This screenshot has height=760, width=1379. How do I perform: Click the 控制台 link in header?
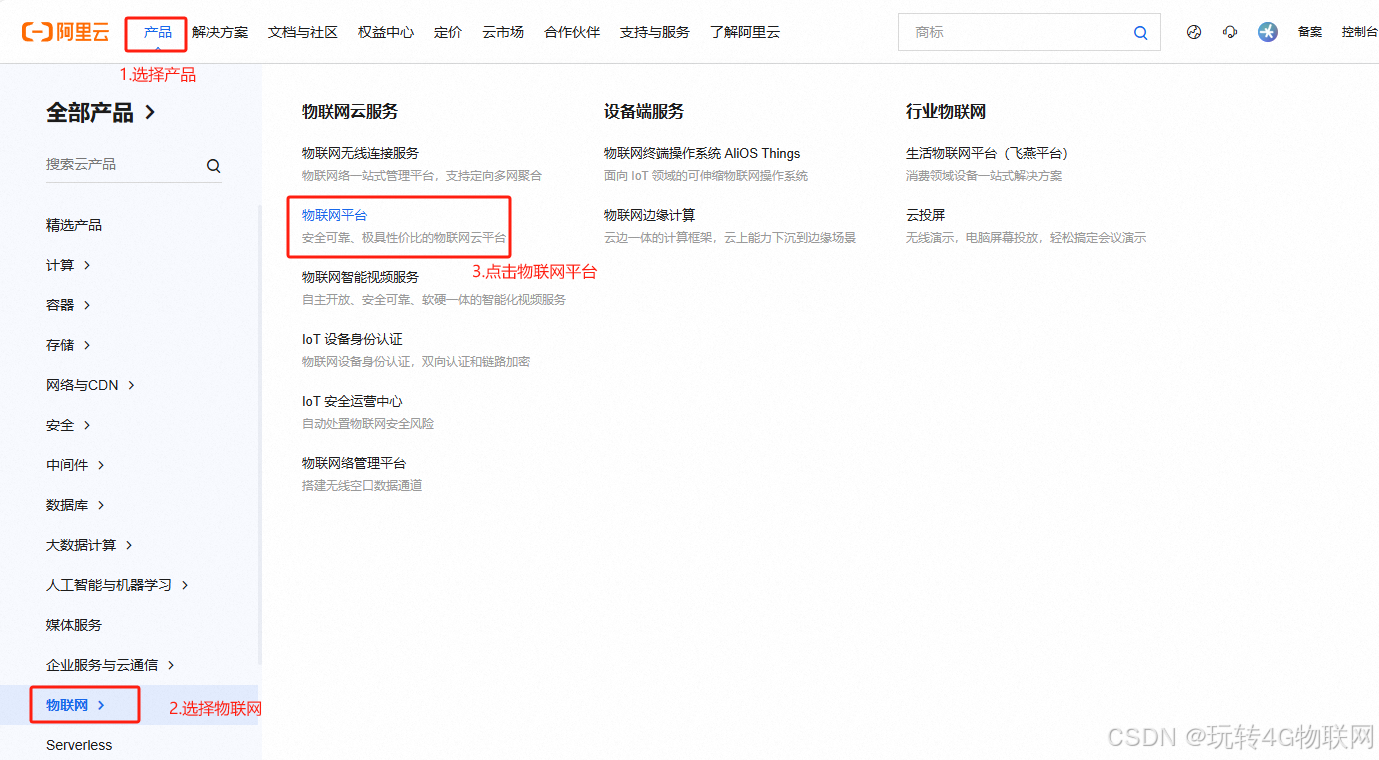pos(1360,32)
